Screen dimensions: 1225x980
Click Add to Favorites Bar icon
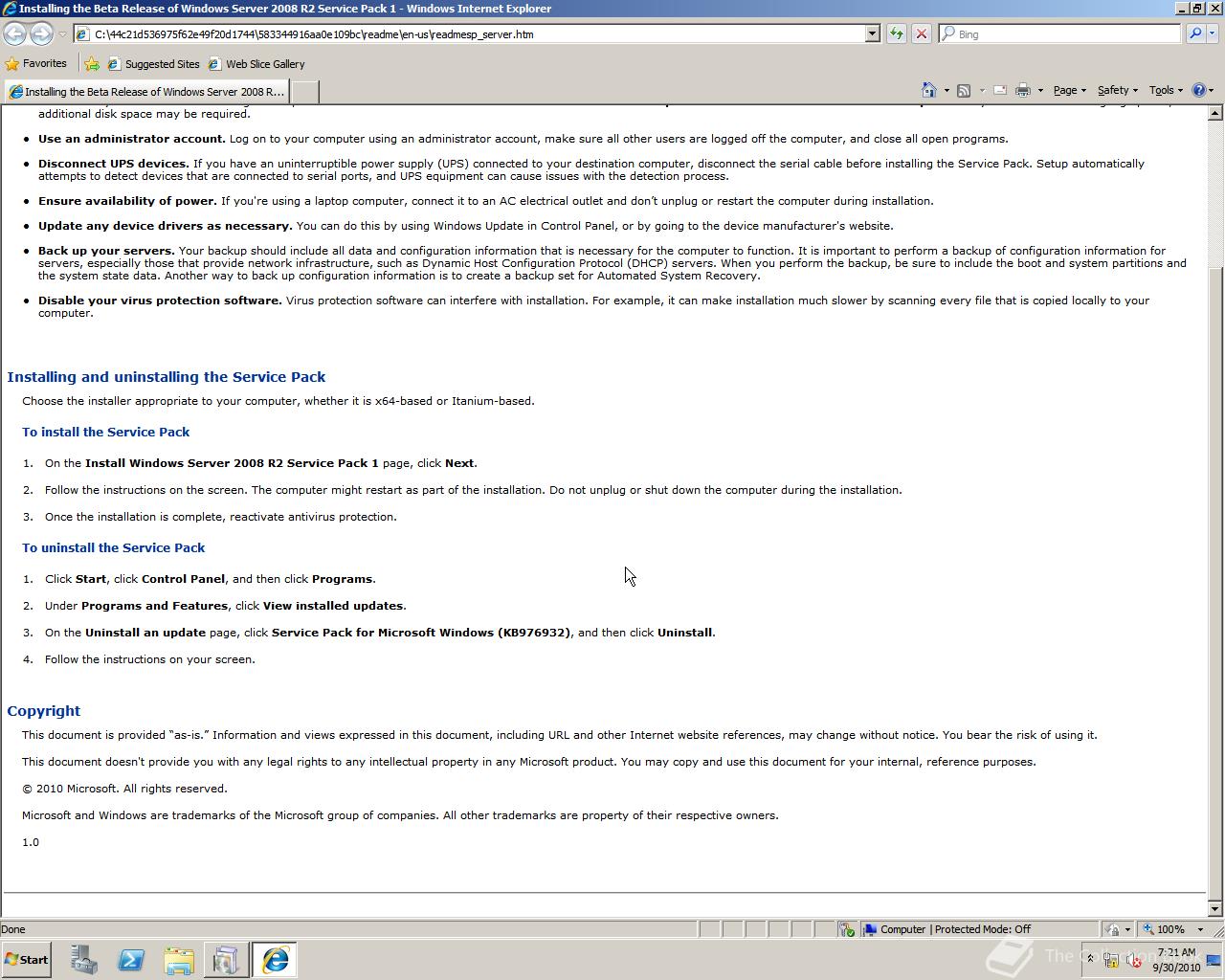[x=92, y=64]
